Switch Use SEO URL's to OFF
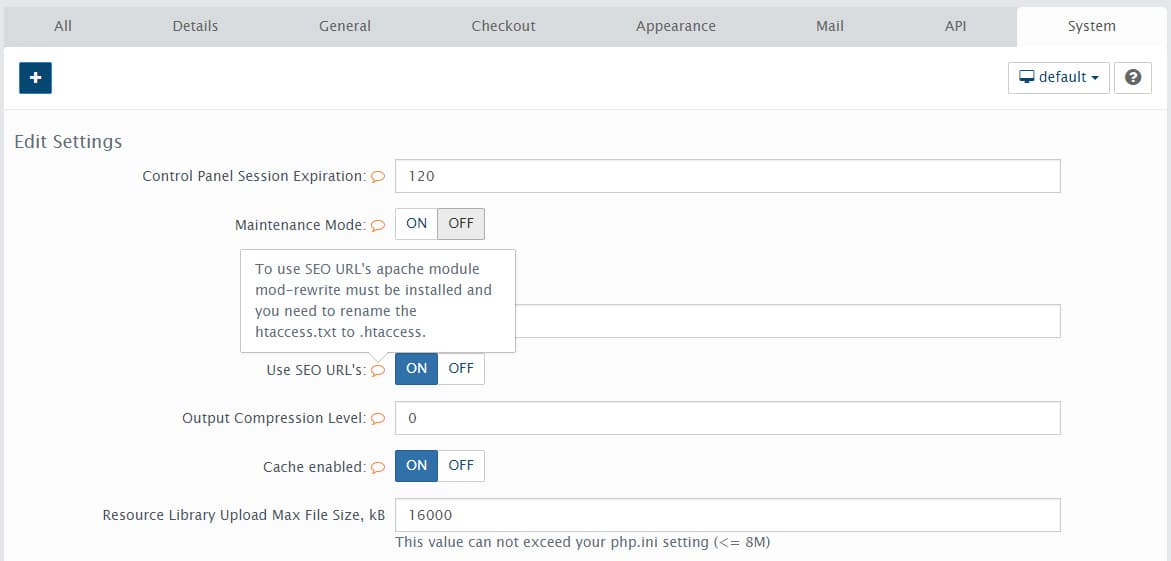The image size is (1171, 561). point(461,369)
